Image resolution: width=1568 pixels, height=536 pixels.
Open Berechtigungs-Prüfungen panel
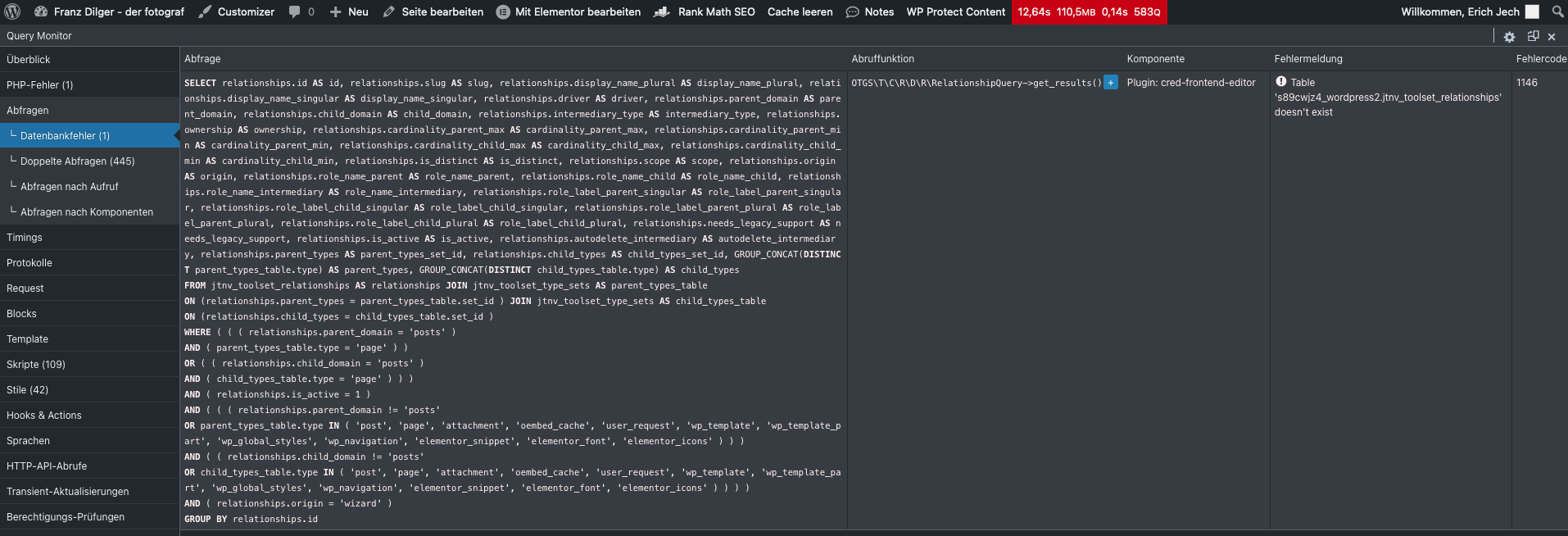click(89, 516)
